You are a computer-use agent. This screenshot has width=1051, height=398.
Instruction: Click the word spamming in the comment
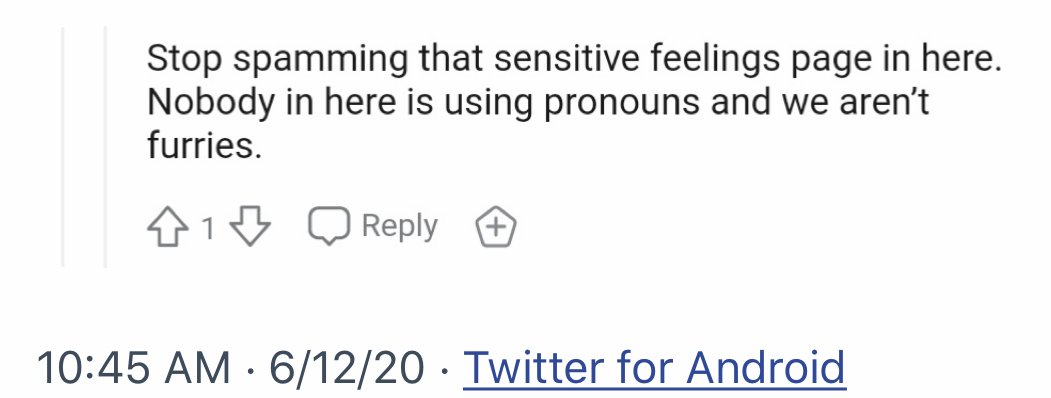(321, 60)
